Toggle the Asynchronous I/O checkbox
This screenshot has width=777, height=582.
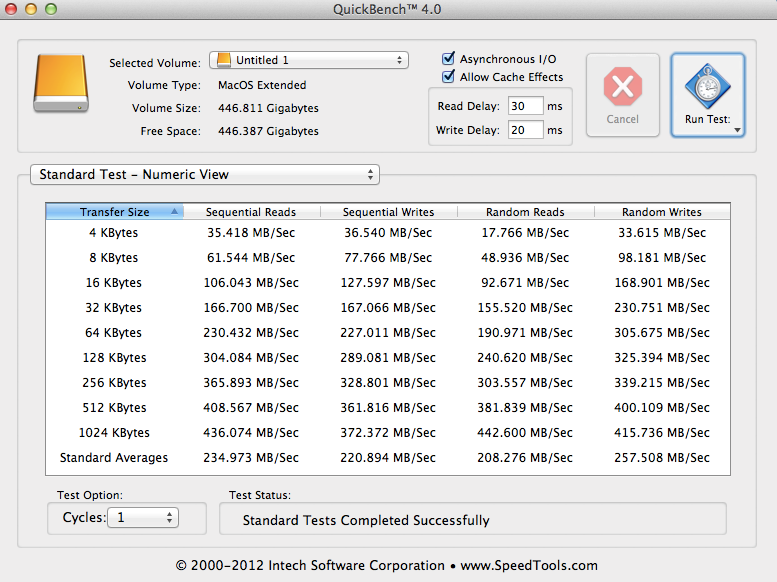pyautogui.click(x=449, y=59)
